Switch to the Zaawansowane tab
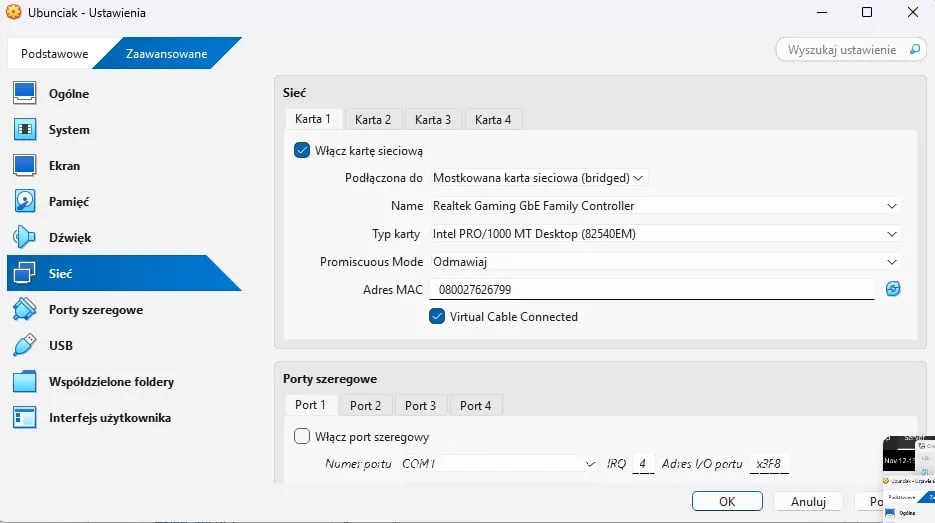 (166, 54)
